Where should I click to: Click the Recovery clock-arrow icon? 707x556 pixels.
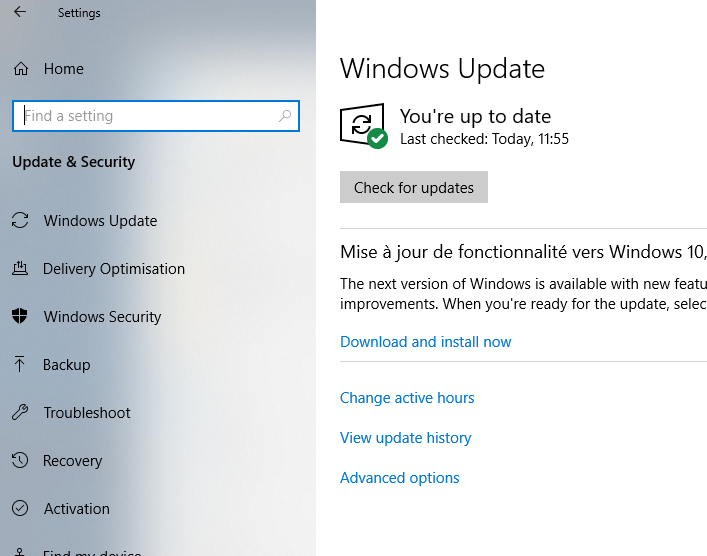20,461
